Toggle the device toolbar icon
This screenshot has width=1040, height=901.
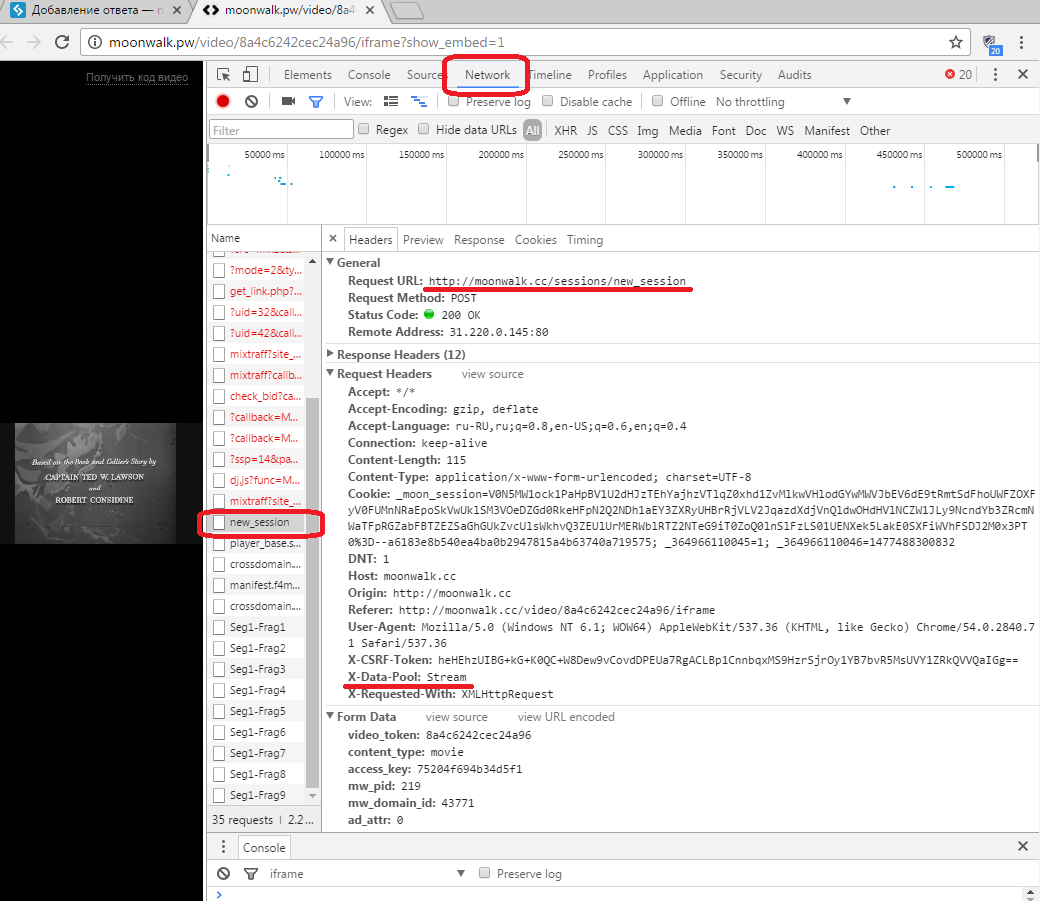pos(250,75)
